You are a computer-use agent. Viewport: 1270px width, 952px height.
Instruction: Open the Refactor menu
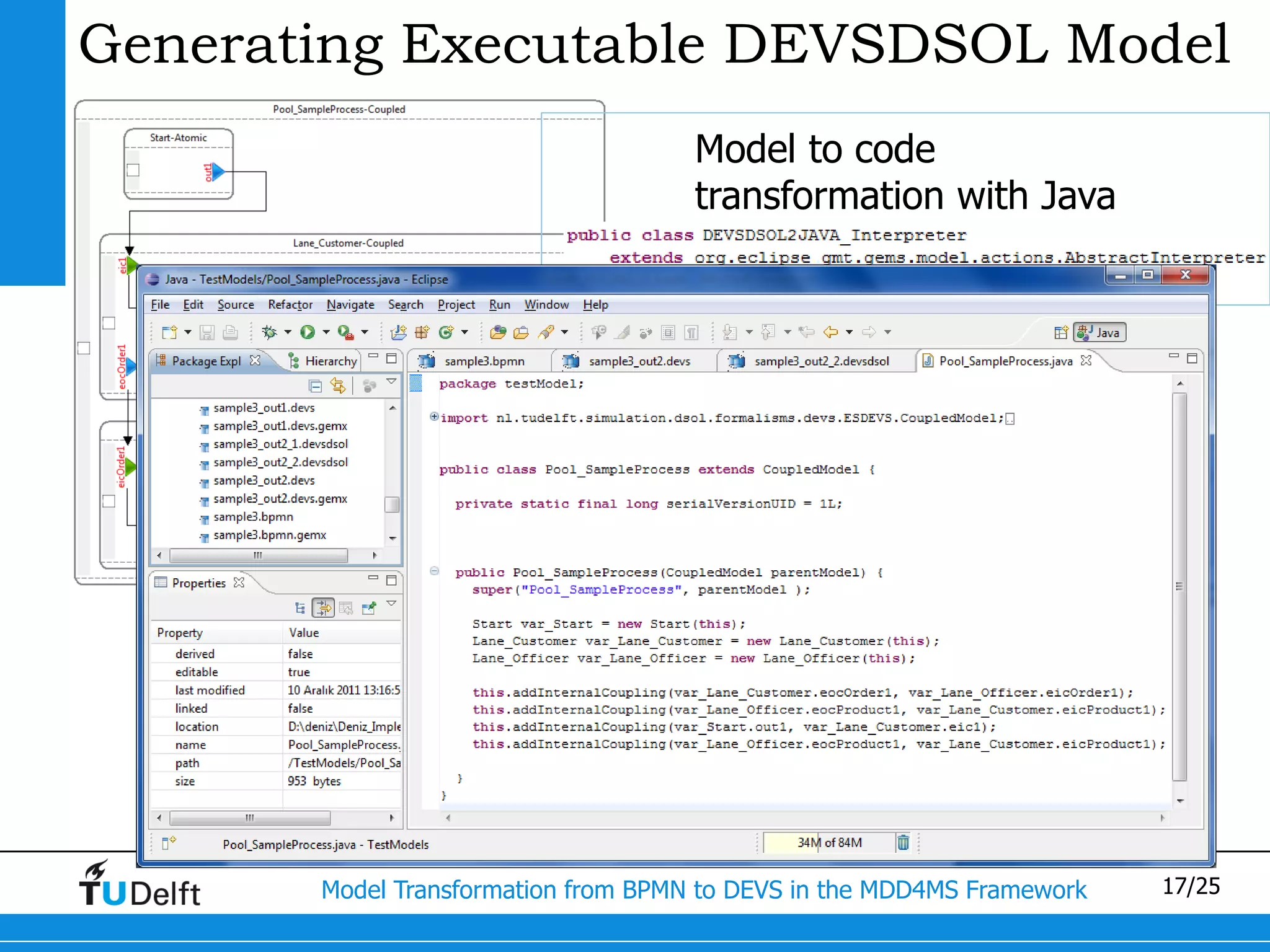click(x=290, y=304)
